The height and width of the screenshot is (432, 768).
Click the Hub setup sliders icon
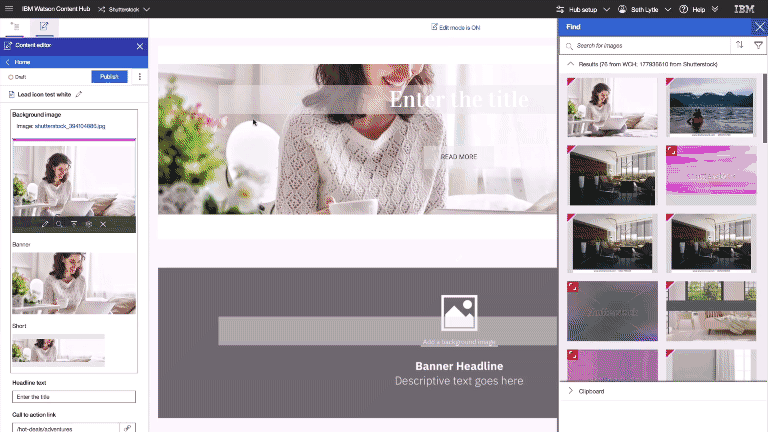[560, 9]
